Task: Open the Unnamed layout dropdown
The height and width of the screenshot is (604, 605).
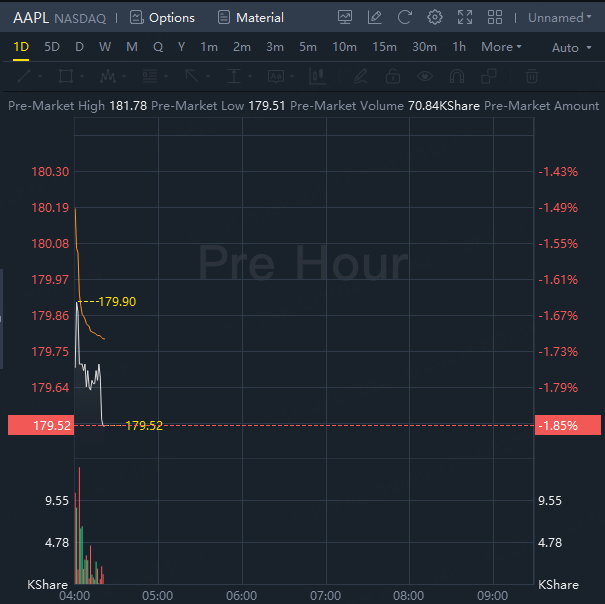Action: [x=560, y=17]
